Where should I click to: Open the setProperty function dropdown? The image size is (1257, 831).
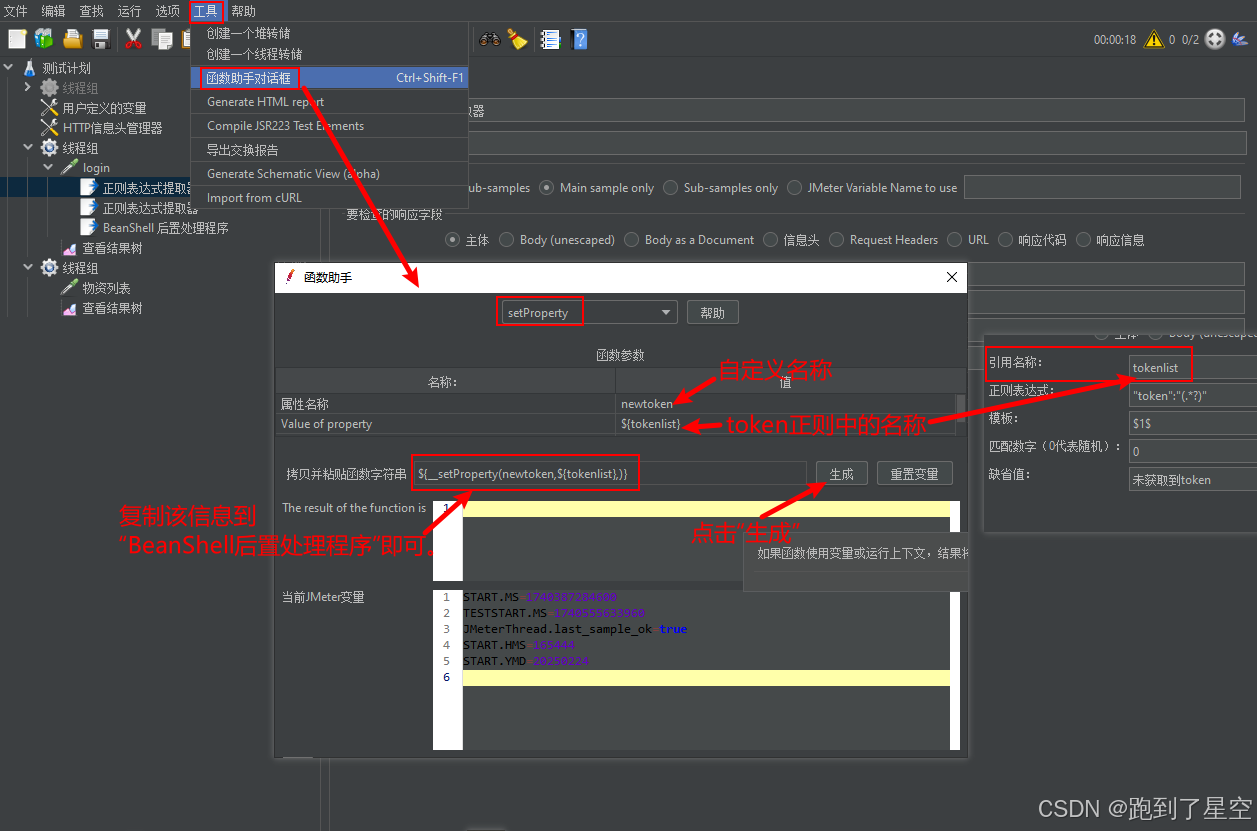tap(587, 313)
